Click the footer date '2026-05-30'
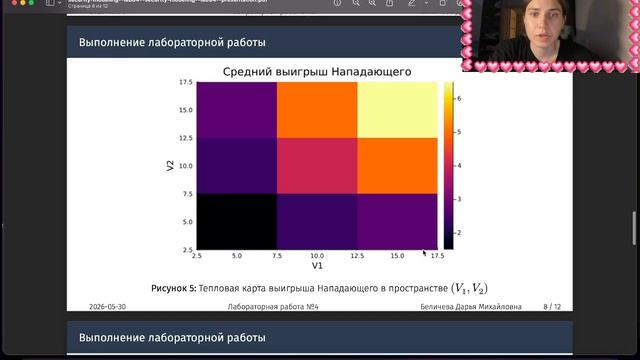640x360 pixels. [107, 307]
